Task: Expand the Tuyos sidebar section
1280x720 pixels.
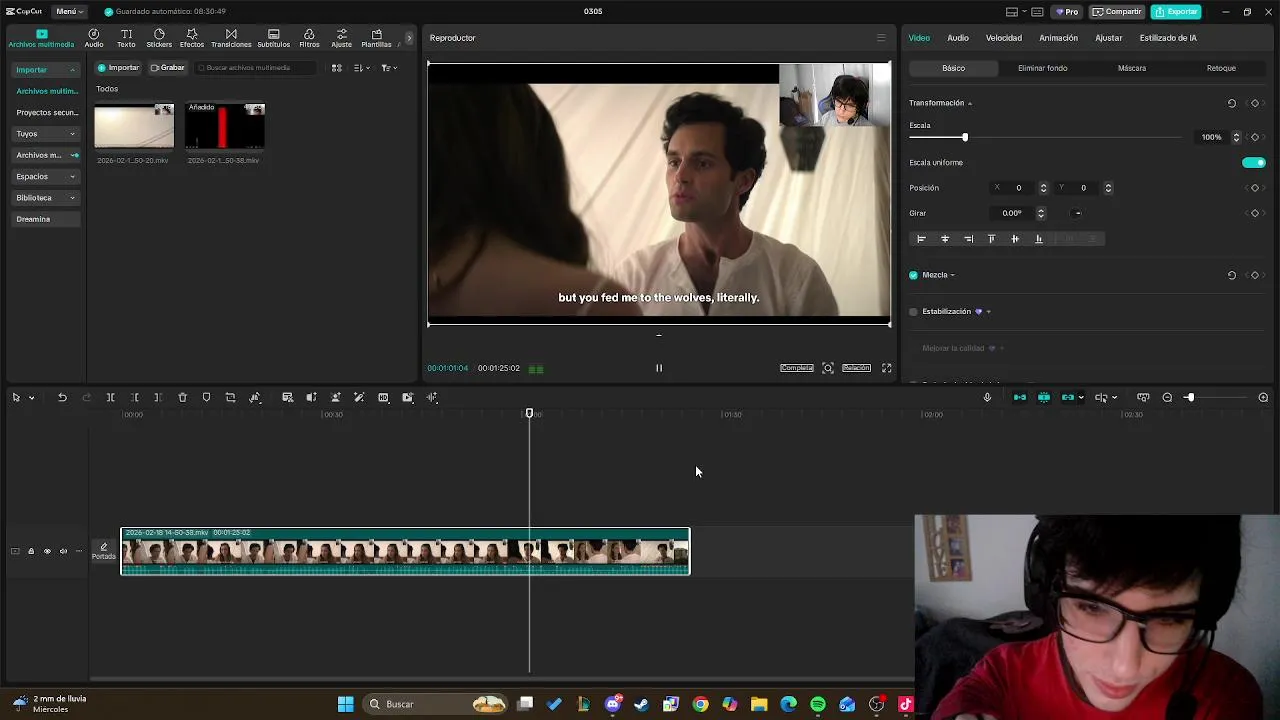Action: (46, 134)
